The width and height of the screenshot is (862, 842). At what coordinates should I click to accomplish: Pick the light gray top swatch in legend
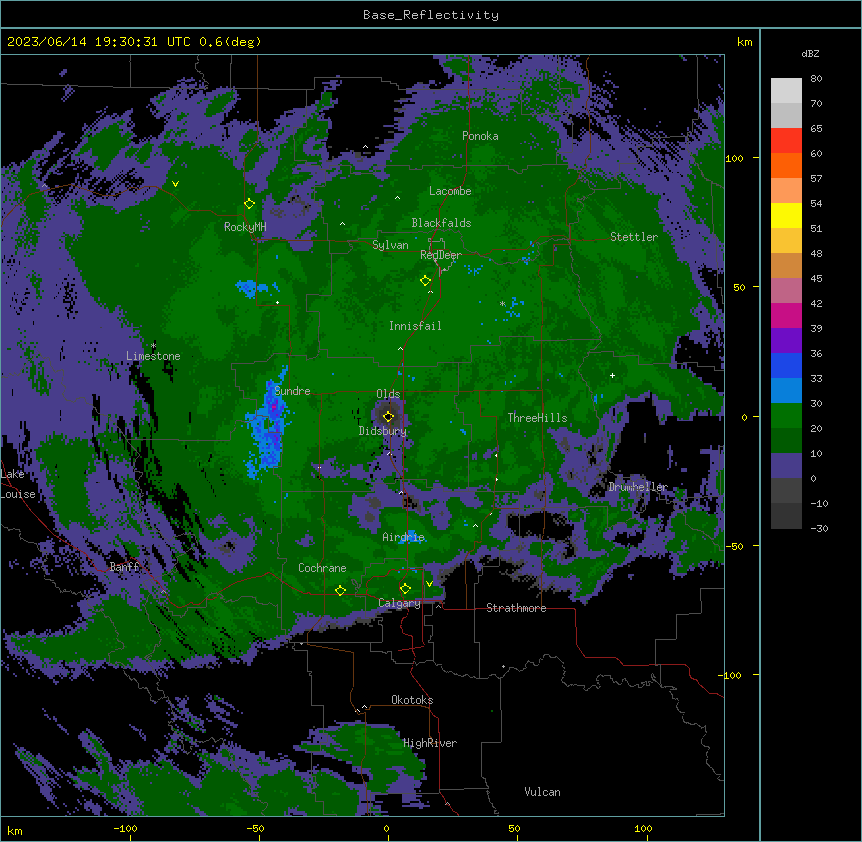click(x=786, y=91)
